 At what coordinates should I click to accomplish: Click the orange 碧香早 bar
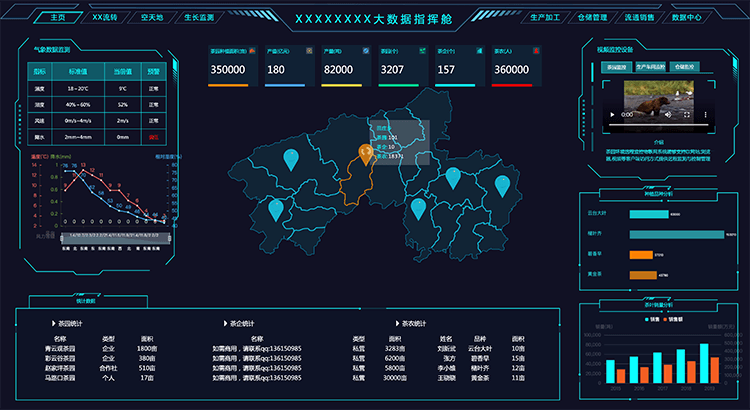coord(641,255)
